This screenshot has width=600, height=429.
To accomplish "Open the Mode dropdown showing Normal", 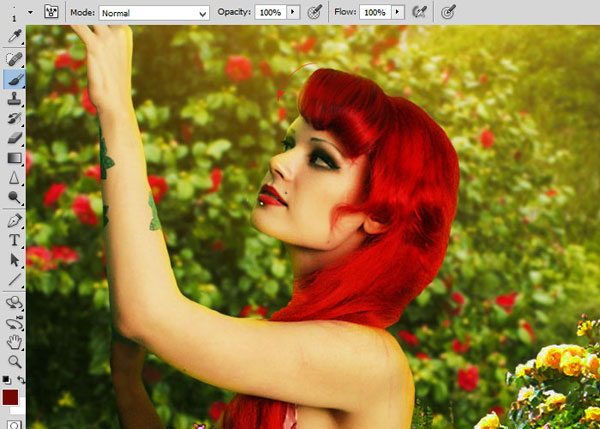I will pos(154,13).
